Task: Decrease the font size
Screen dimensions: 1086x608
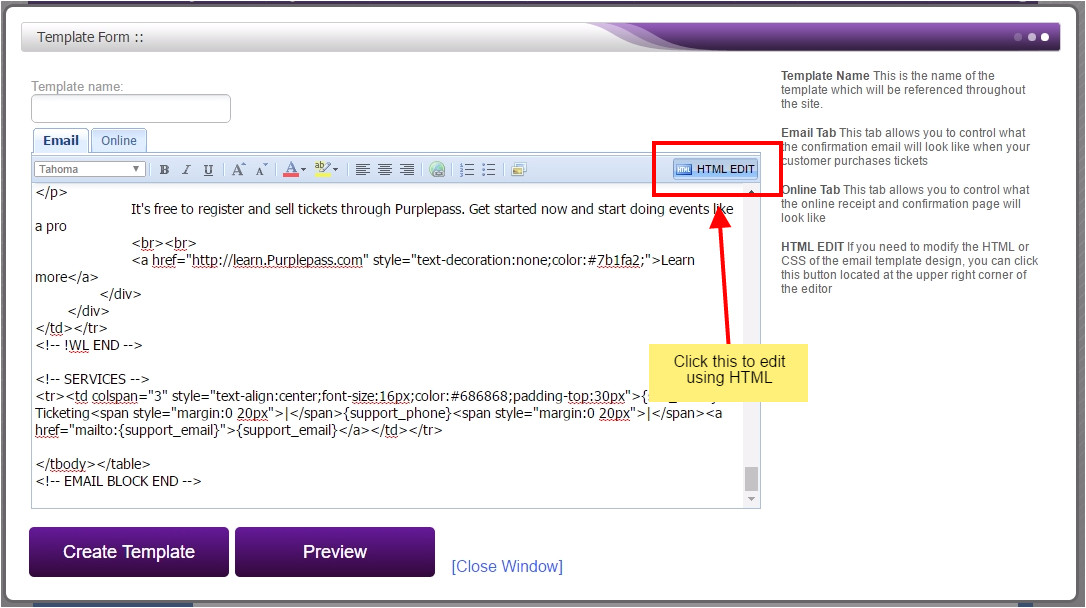Action: [261, 170]
